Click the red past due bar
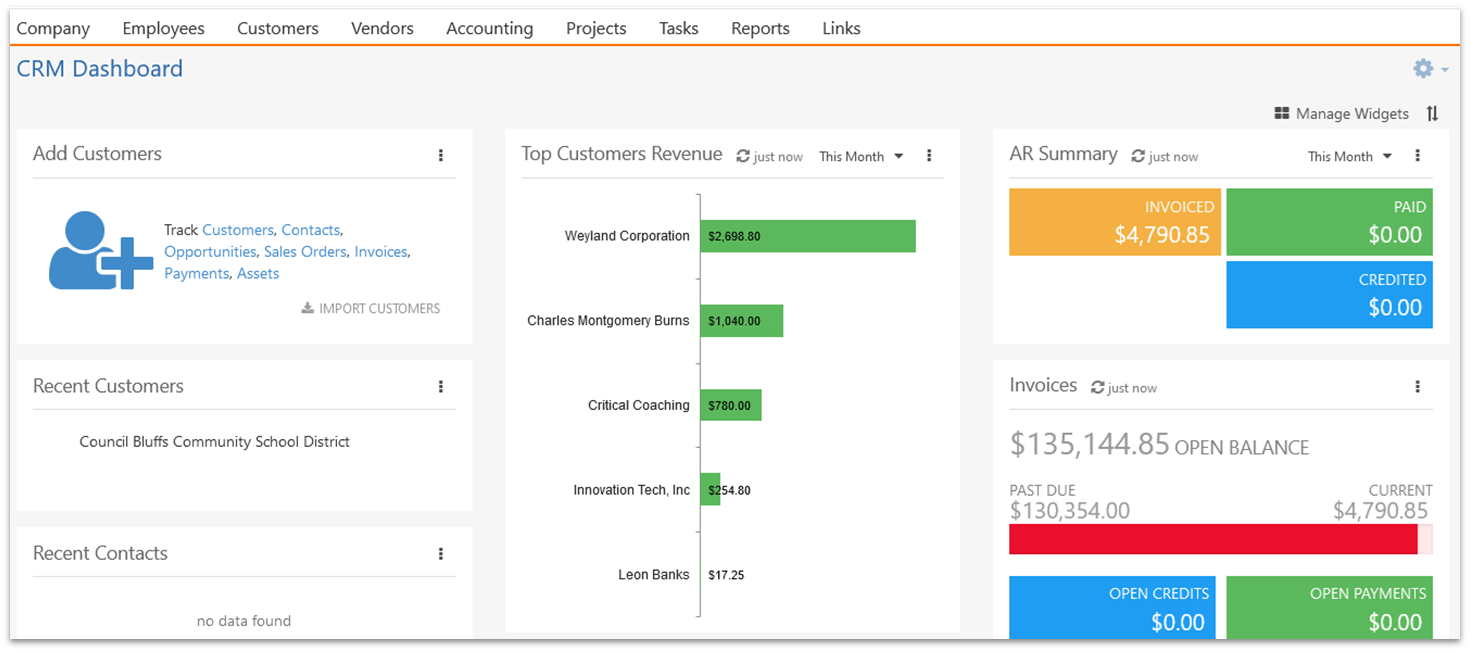1470x652 pixels. [x=1213, y=539]
